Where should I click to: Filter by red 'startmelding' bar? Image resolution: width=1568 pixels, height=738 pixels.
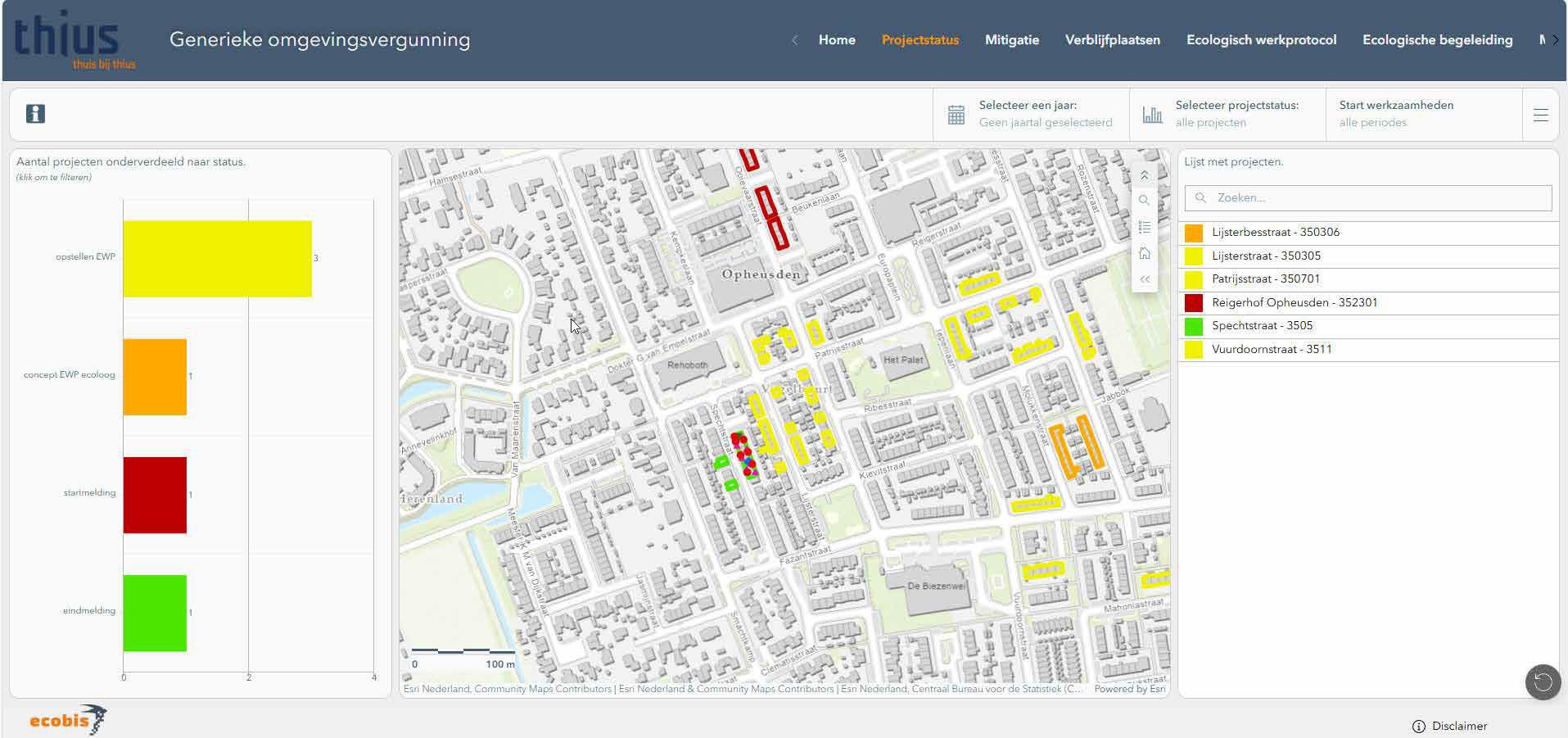pyautogui.click(x=155, y=495)
